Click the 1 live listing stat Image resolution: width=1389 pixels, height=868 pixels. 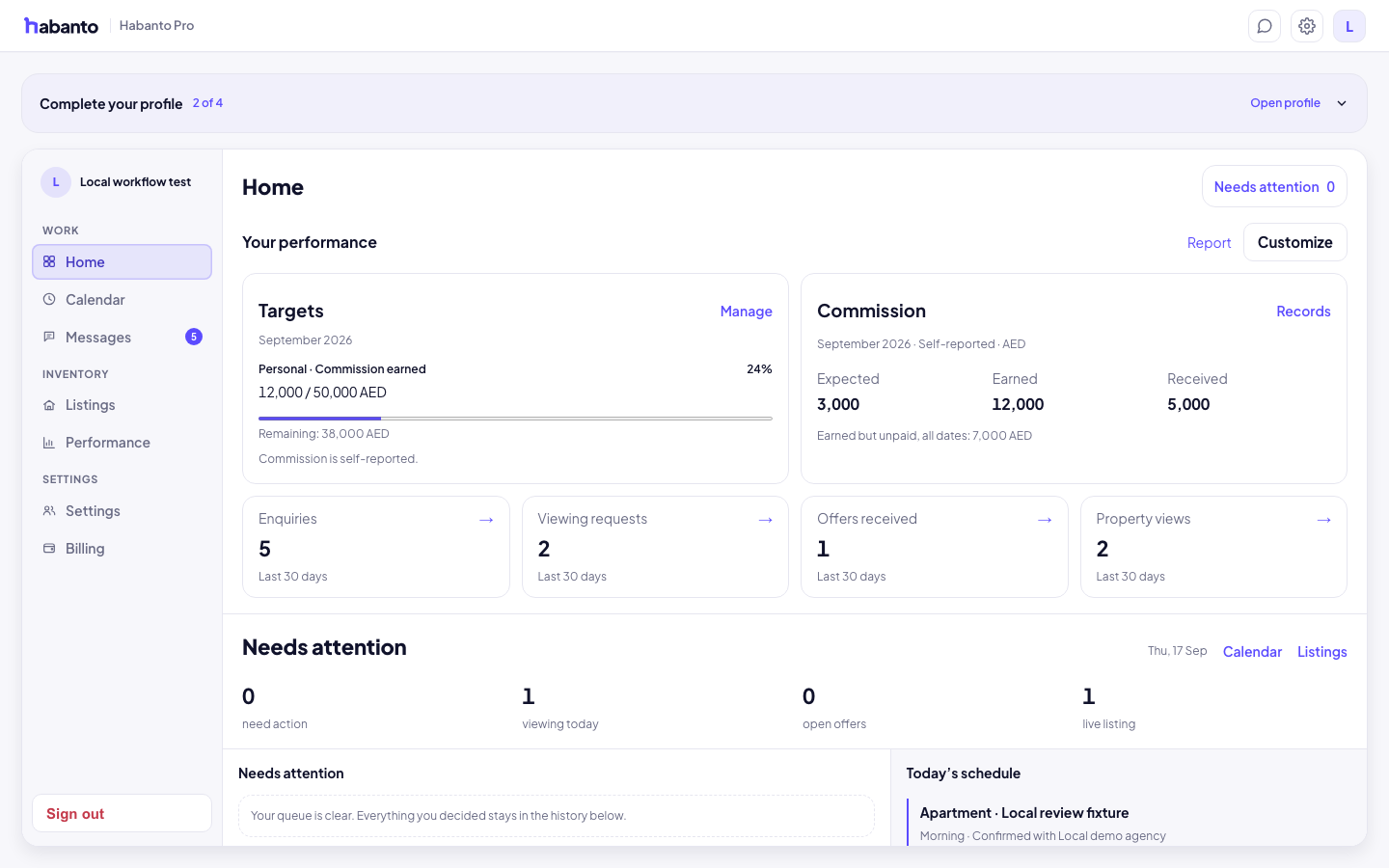[1109, 708]
